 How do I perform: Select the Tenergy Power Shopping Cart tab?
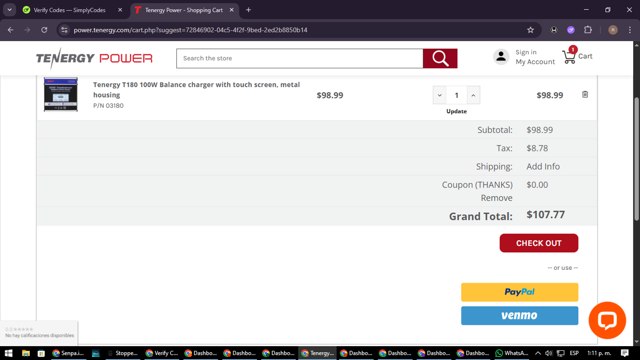[x=184, y=10]
